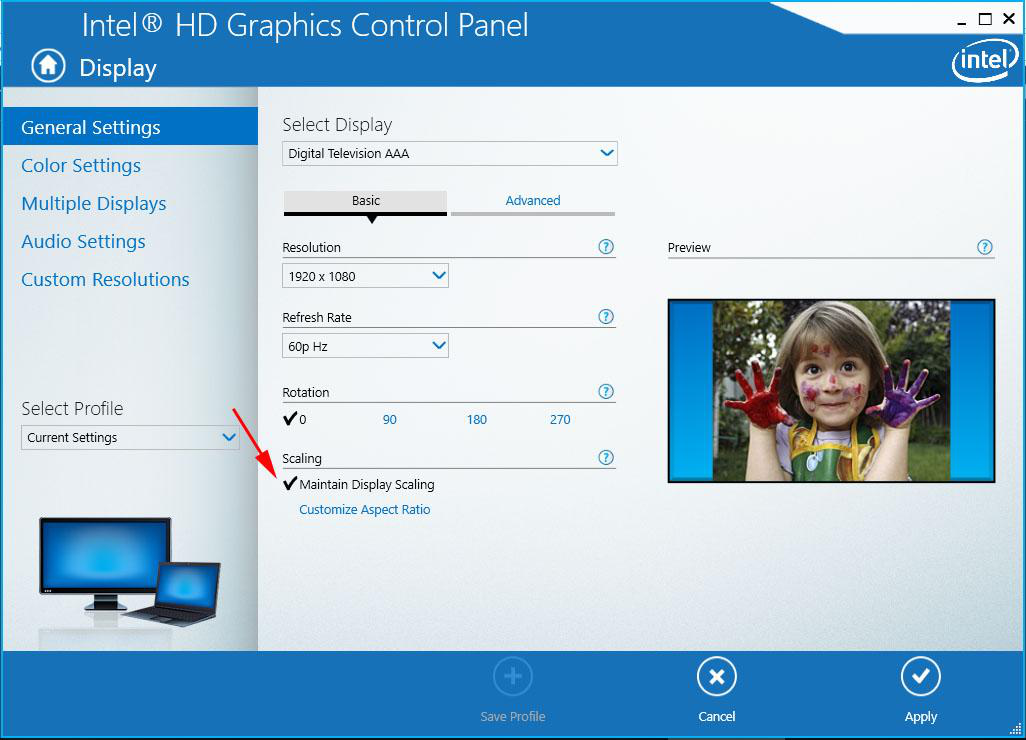Click the Cancel text label
The image size is (1026, 740).
(716, 716)
